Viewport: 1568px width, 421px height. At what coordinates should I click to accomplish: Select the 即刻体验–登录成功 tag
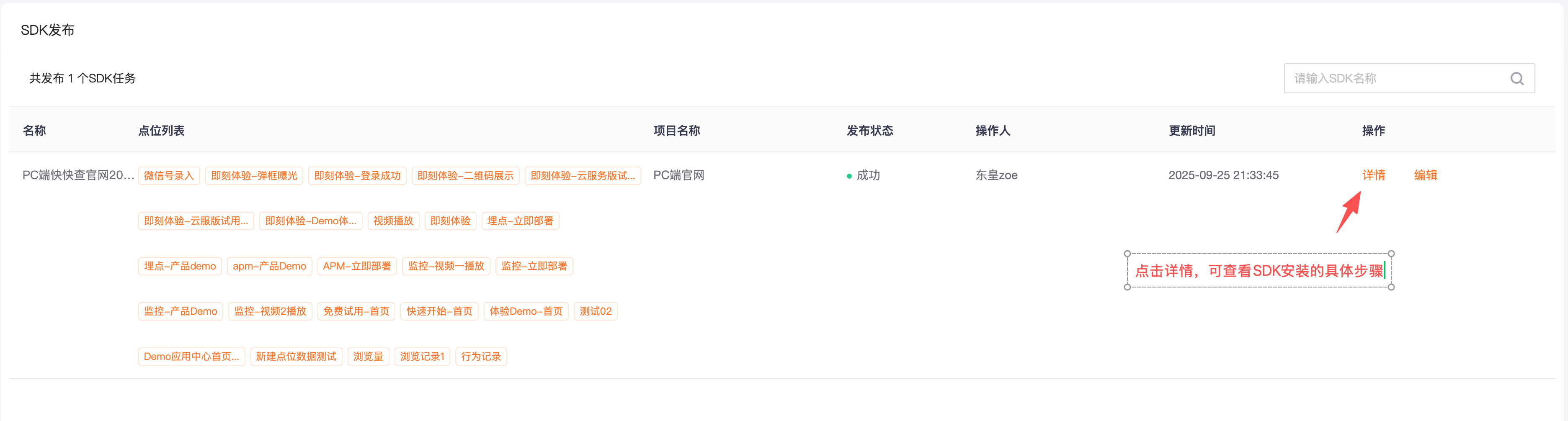click(357, 176)
